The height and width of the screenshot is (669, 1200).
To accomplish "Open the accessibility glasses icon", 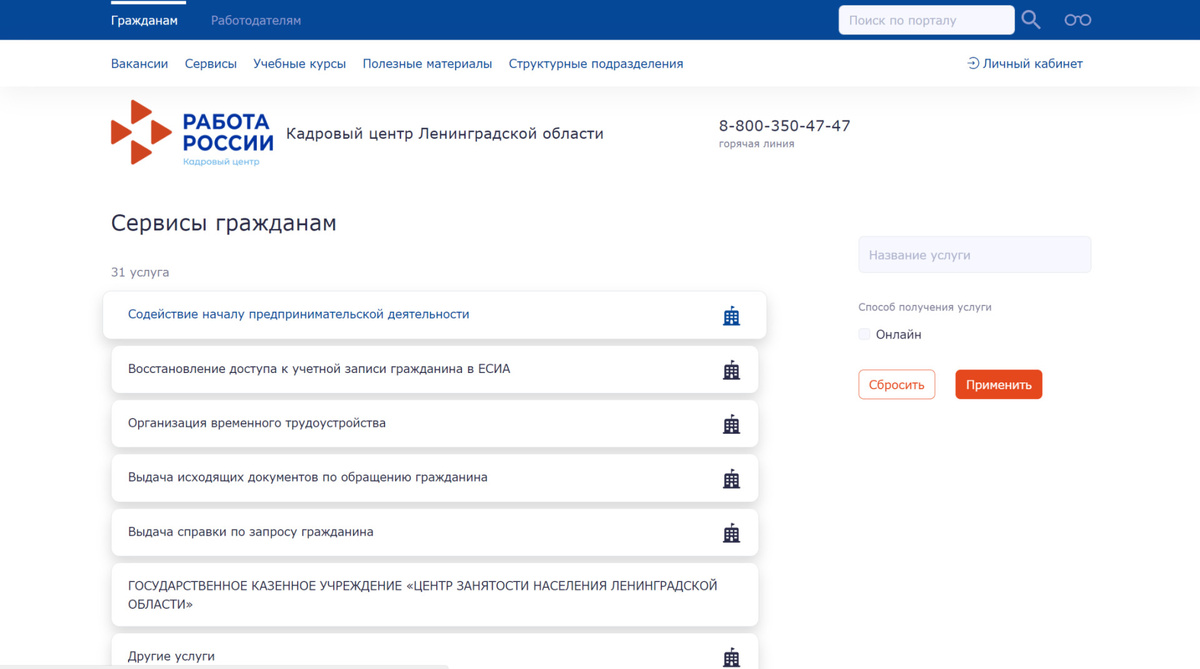I will [1077, 20].
